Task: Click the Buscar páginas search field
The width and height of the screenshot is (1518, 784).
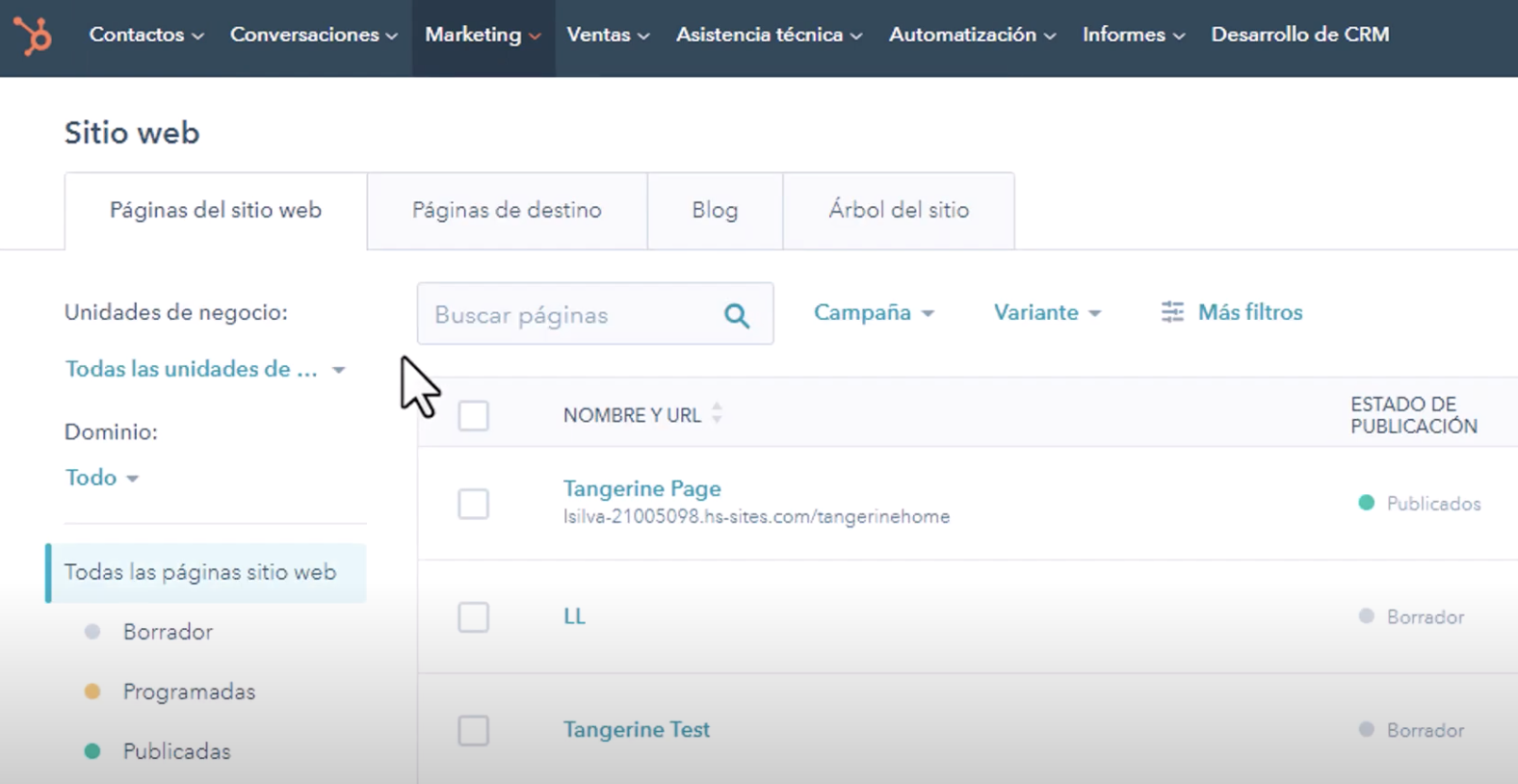Action: [568, 315]
